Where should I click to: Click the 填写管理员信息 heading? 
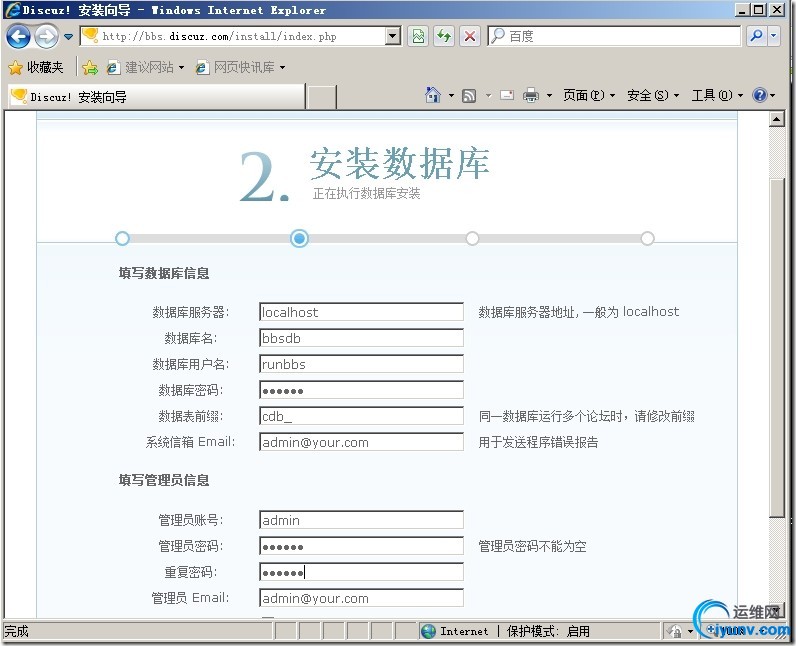(164, 480)
